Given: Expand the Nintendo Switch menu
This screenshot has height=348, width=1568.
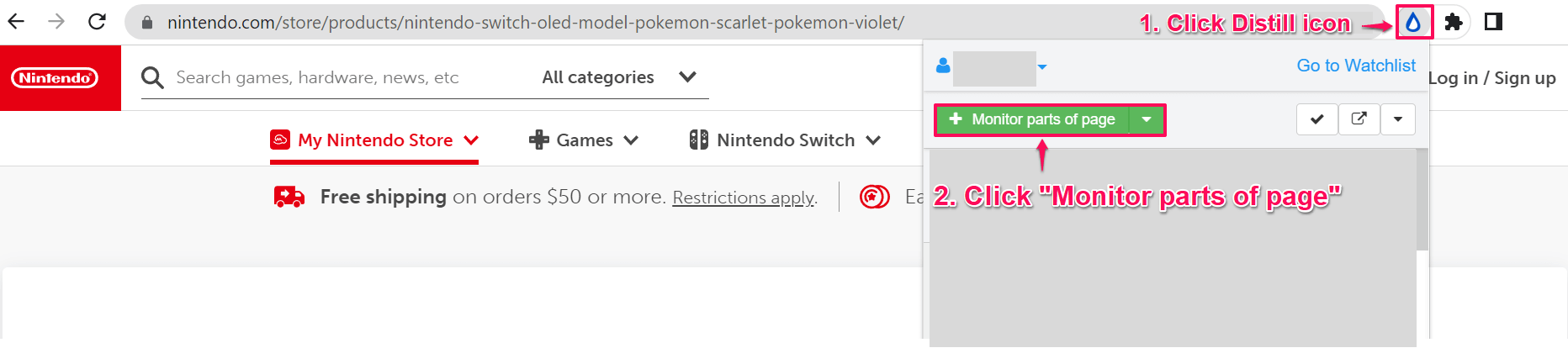Looking at the screenshot, I should pos(785,140).
